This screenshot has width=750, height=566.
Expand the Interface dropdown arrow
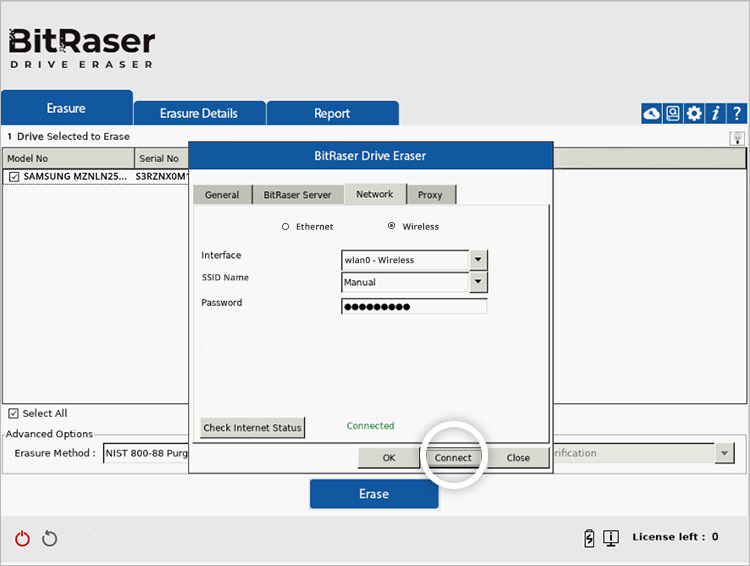pos(478,260)
